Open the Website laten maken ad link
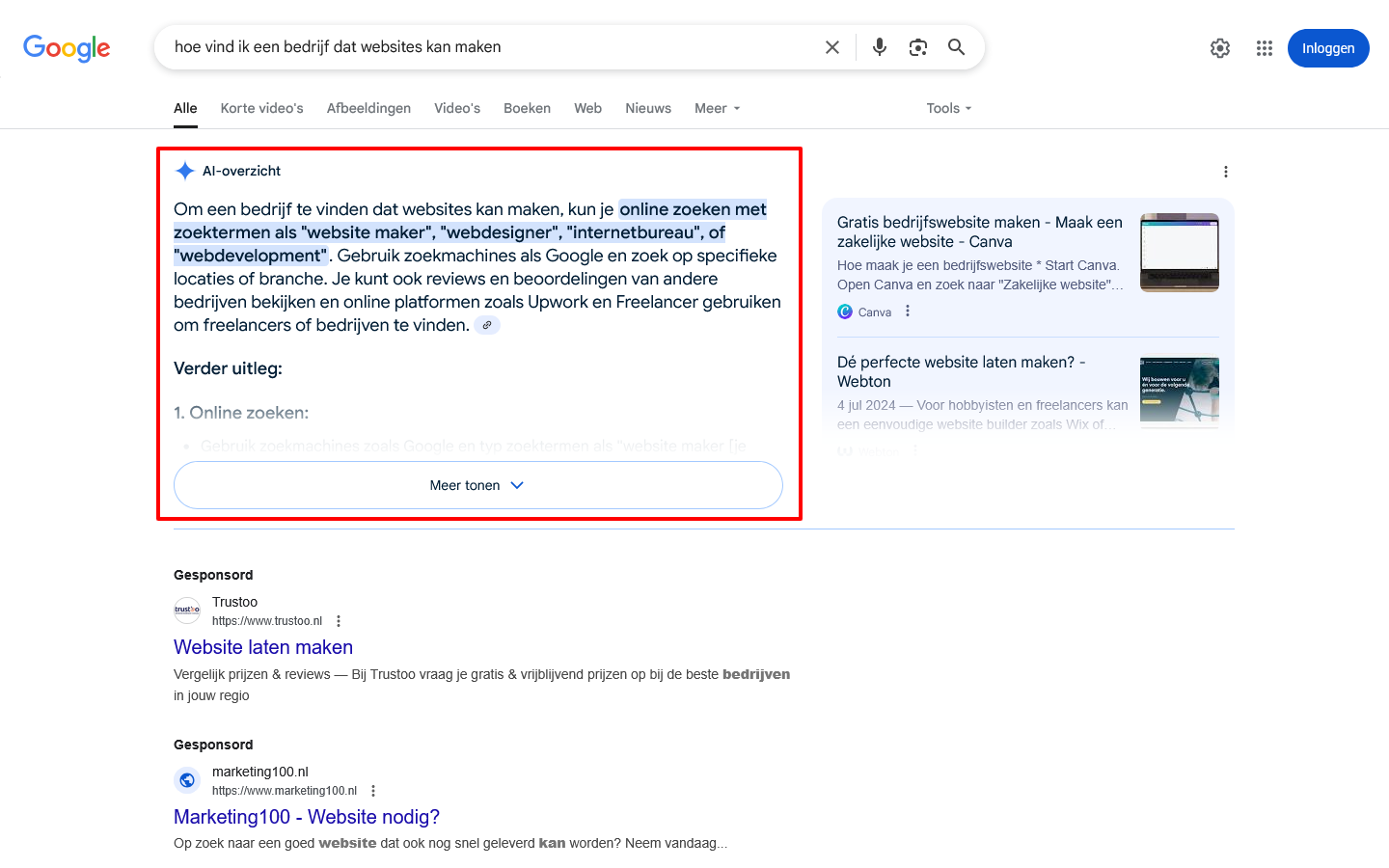The height and width of the screenshot is (868, 1389). point(263,647)
